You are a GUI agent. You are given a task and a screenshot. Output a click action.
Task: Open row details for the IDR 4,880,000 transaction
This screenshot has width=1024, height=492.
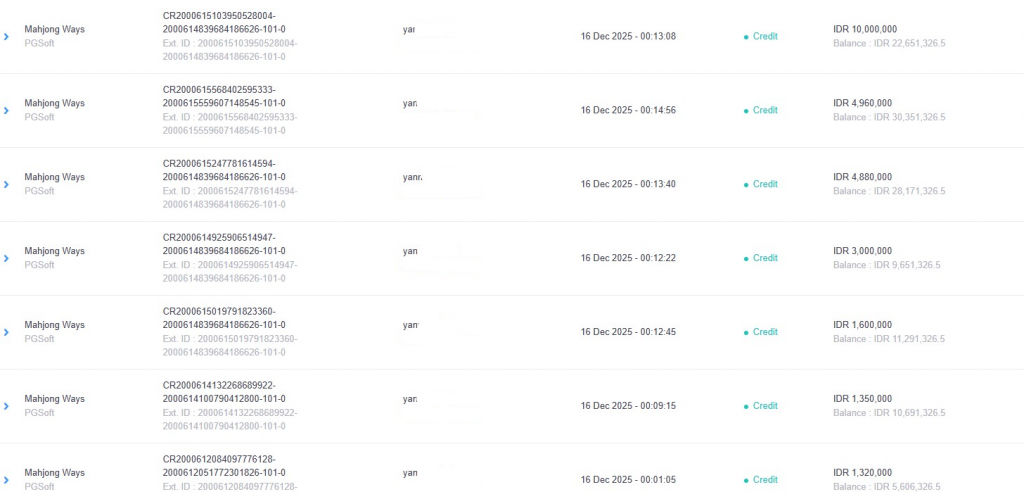[x=6, y=185]
